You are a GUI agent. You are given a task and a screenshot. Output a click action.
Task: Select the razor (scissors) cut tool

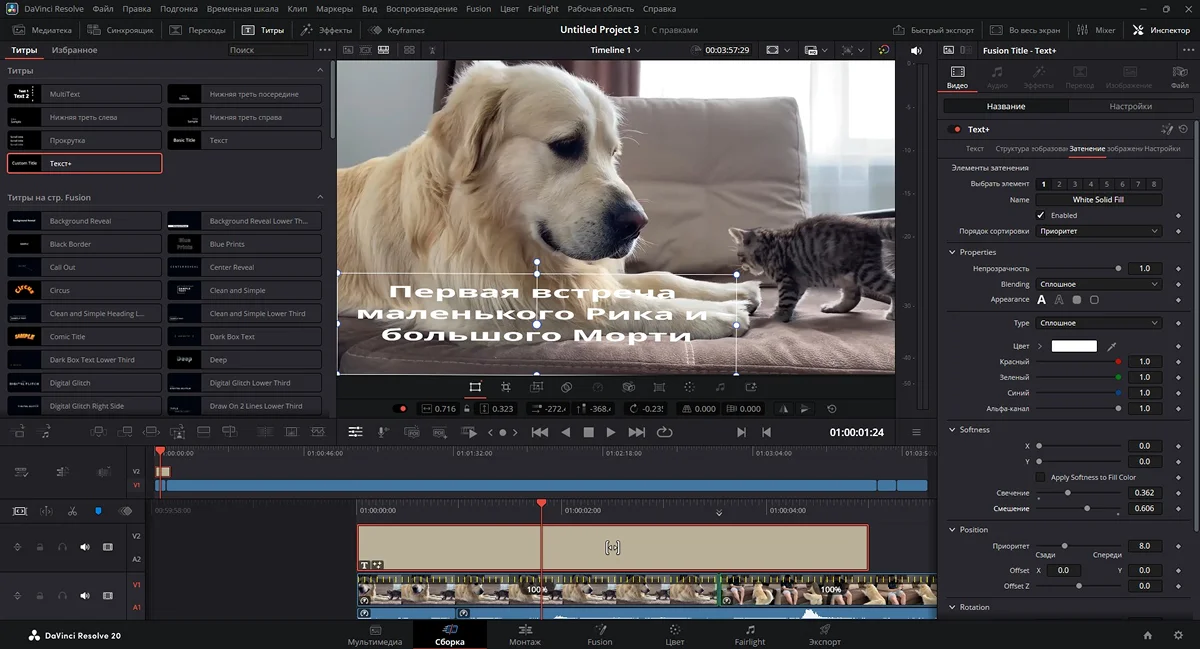coord(72,511)
